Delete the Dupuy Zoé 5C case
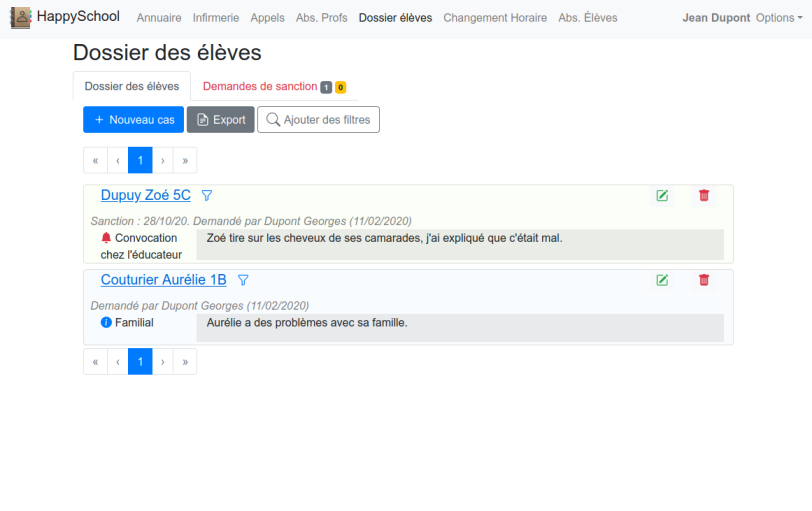This screenshot has width=812, height=511. tap(704, 196)
